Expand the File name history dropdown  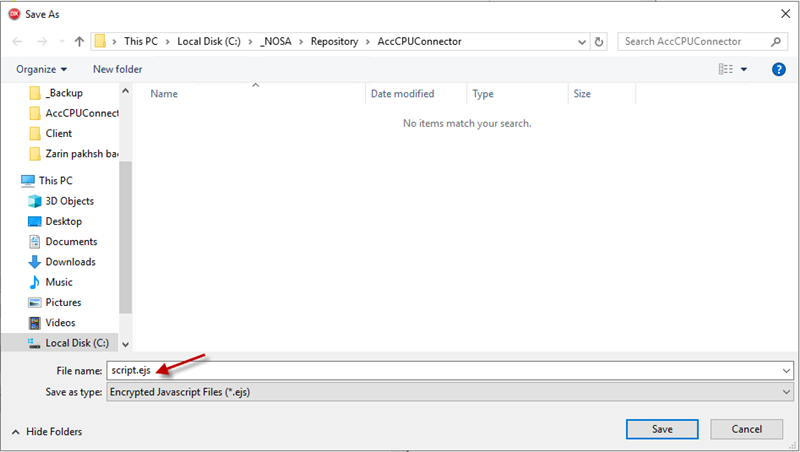[785, 370]
